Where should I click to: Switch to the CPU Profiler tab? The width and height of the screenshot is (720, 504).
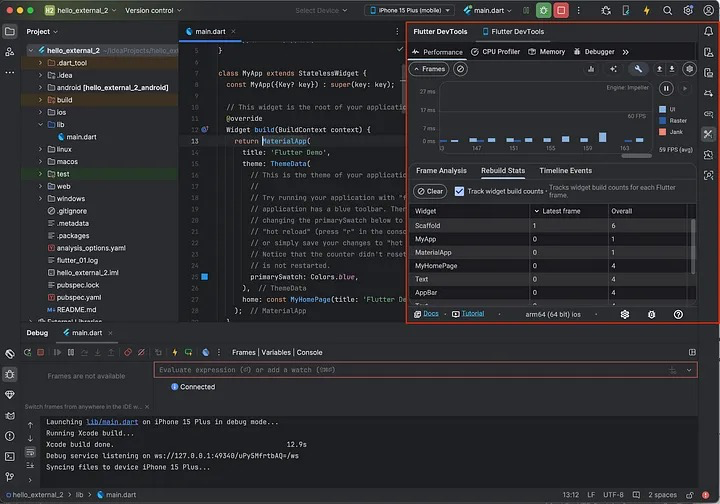495,52
